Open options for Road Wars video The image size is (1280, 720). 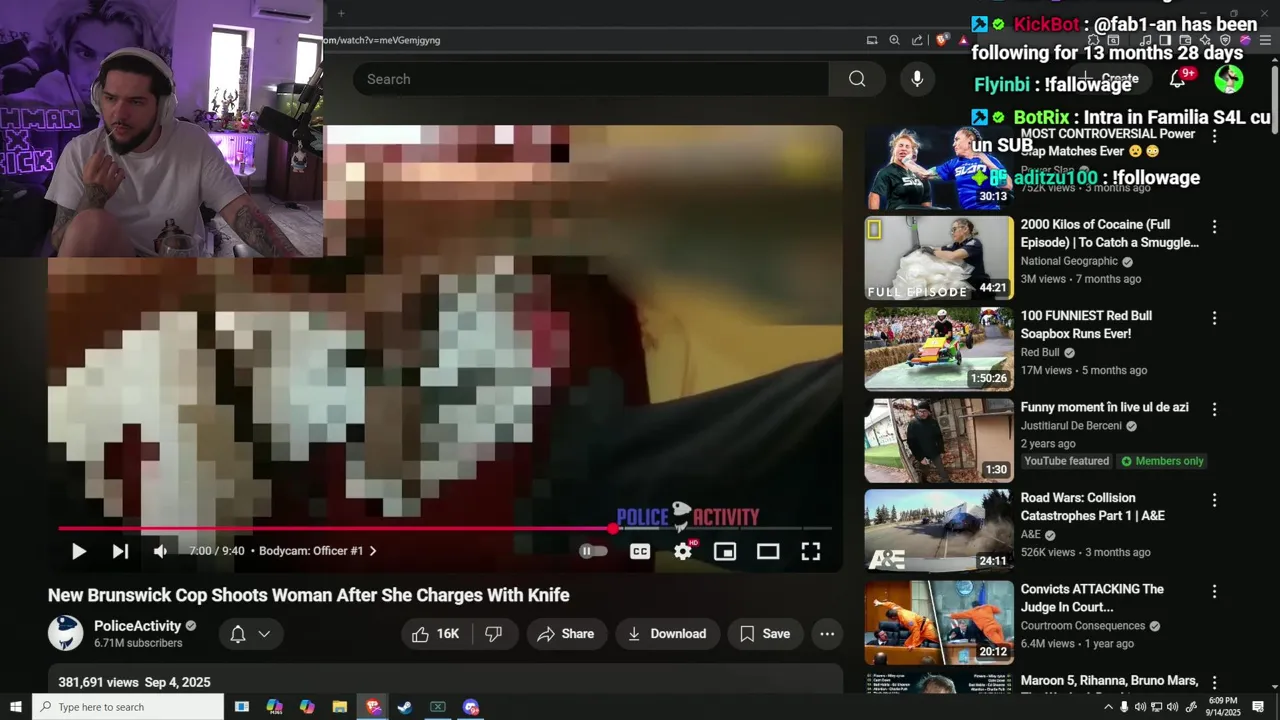pos(1214,500)
